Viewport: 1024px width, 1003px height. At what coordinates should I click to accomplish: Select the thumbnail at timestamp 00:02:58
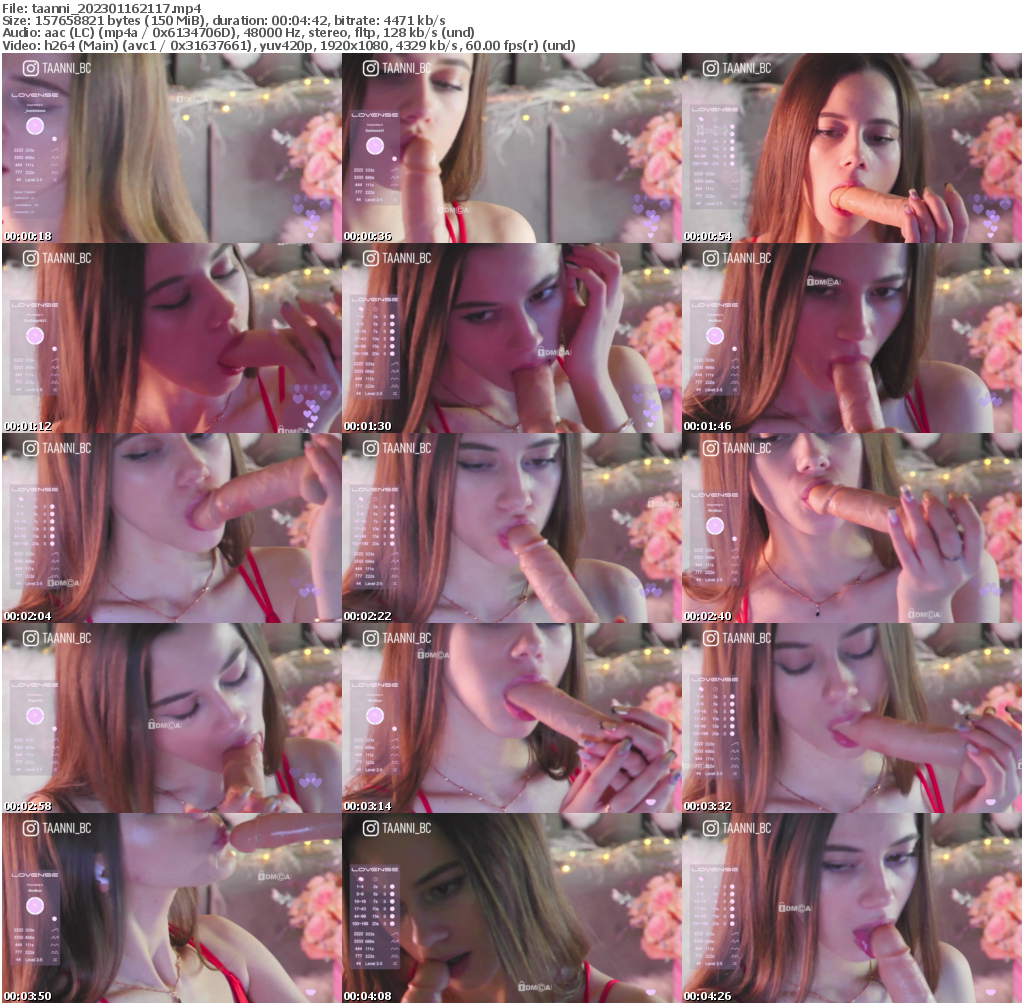coord(171,718)
